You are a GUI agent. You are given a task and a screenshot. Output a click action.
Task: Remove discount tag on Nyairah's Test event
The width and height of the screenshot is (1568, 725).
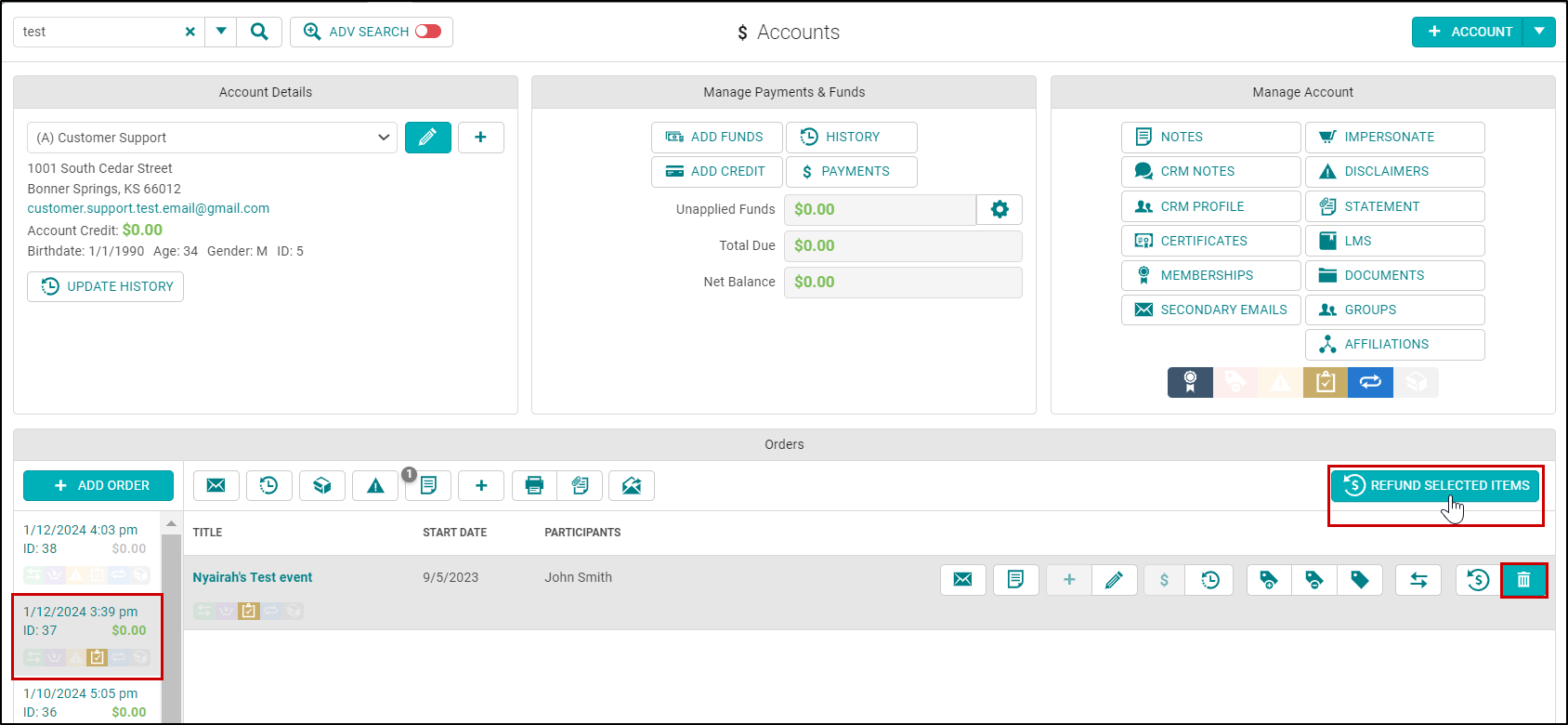[1314, 580]
